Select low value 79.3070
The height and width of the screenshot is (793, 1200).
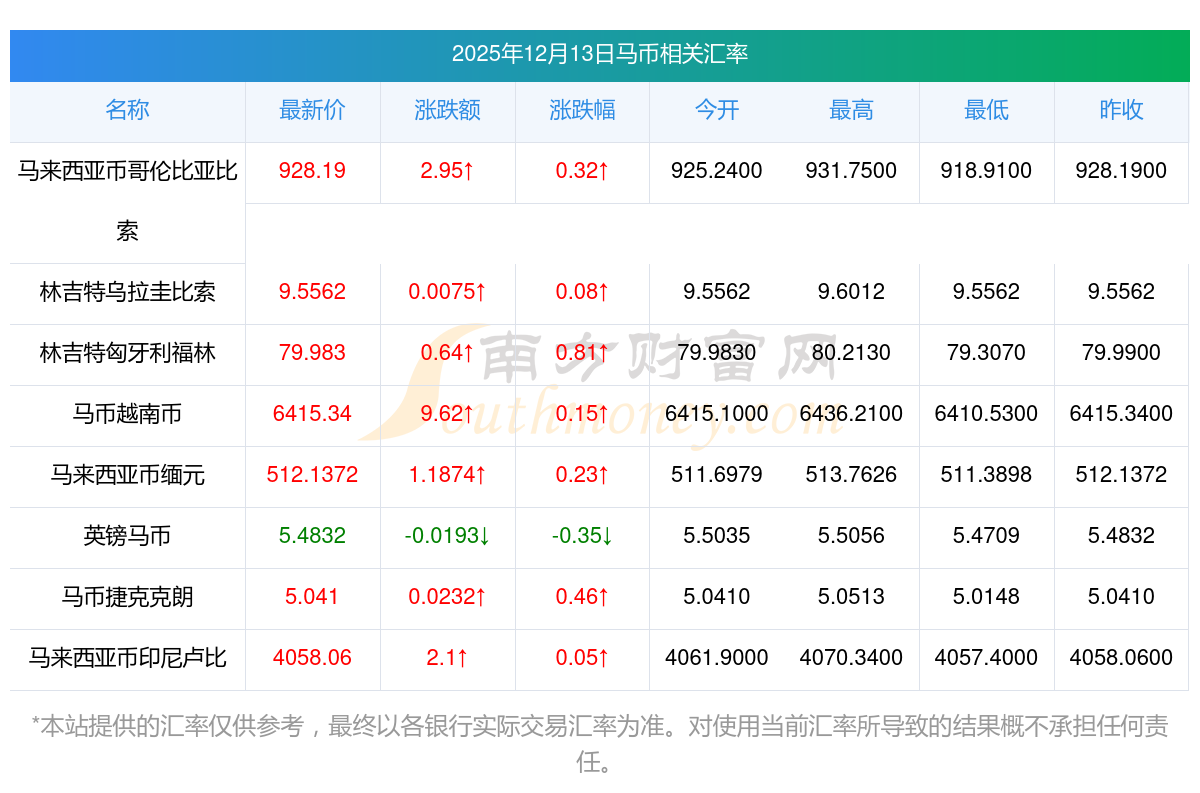pos(986,353)
